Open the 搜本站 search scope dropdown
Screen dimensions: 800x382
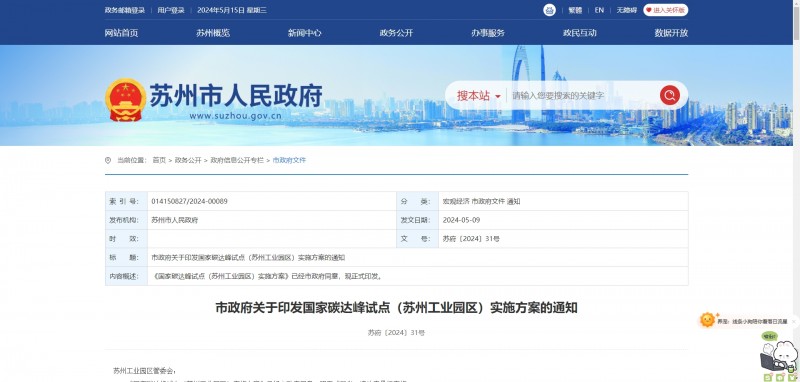(478, 95)
